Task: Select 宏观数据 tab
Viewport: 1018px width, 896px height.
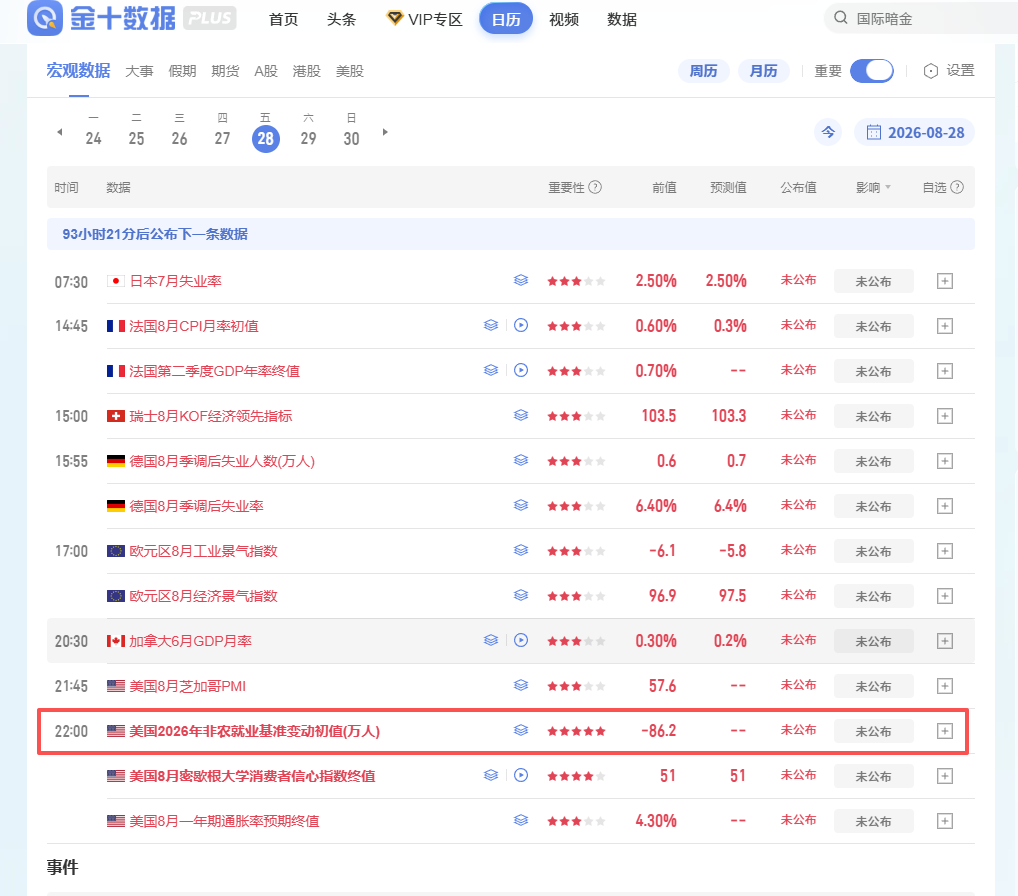Action: point(79,70)
